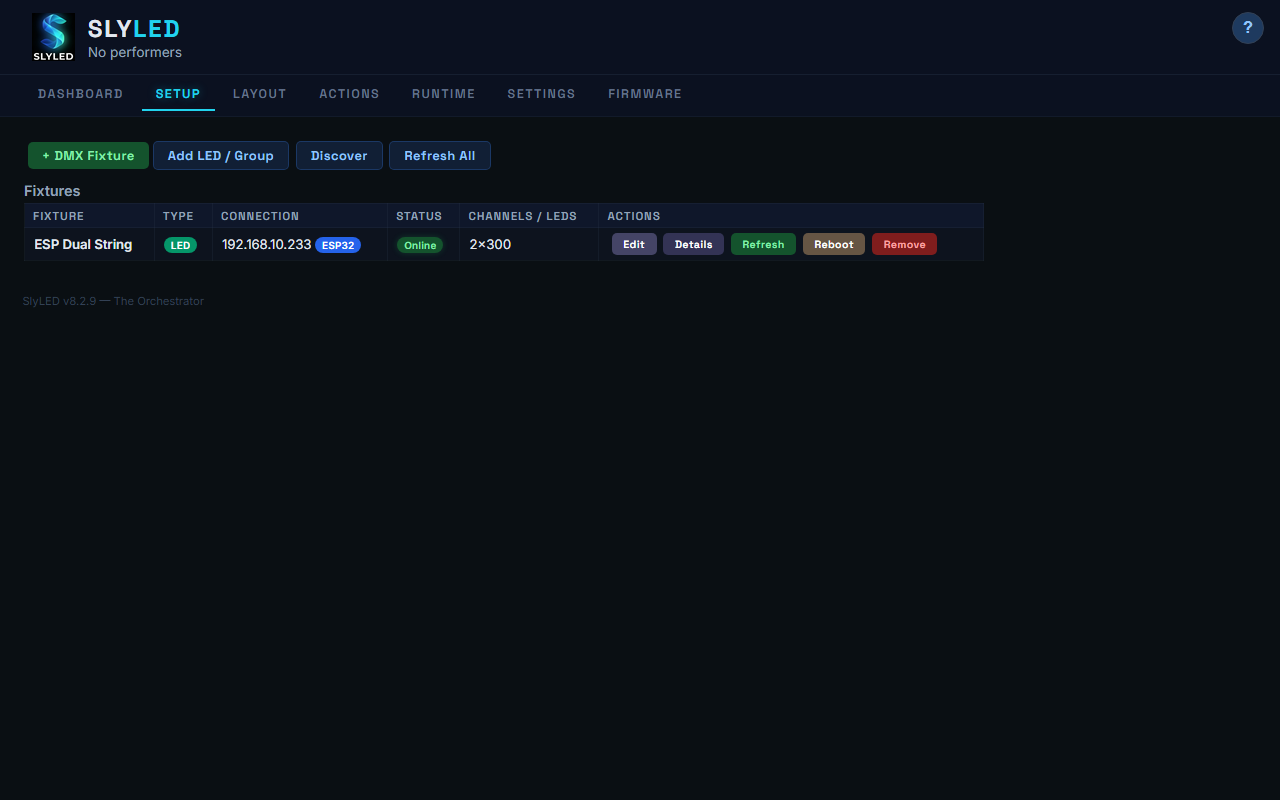Click the Online status indicator
The width and height of the screenshot is (1280, 800).
coord(419,244)
